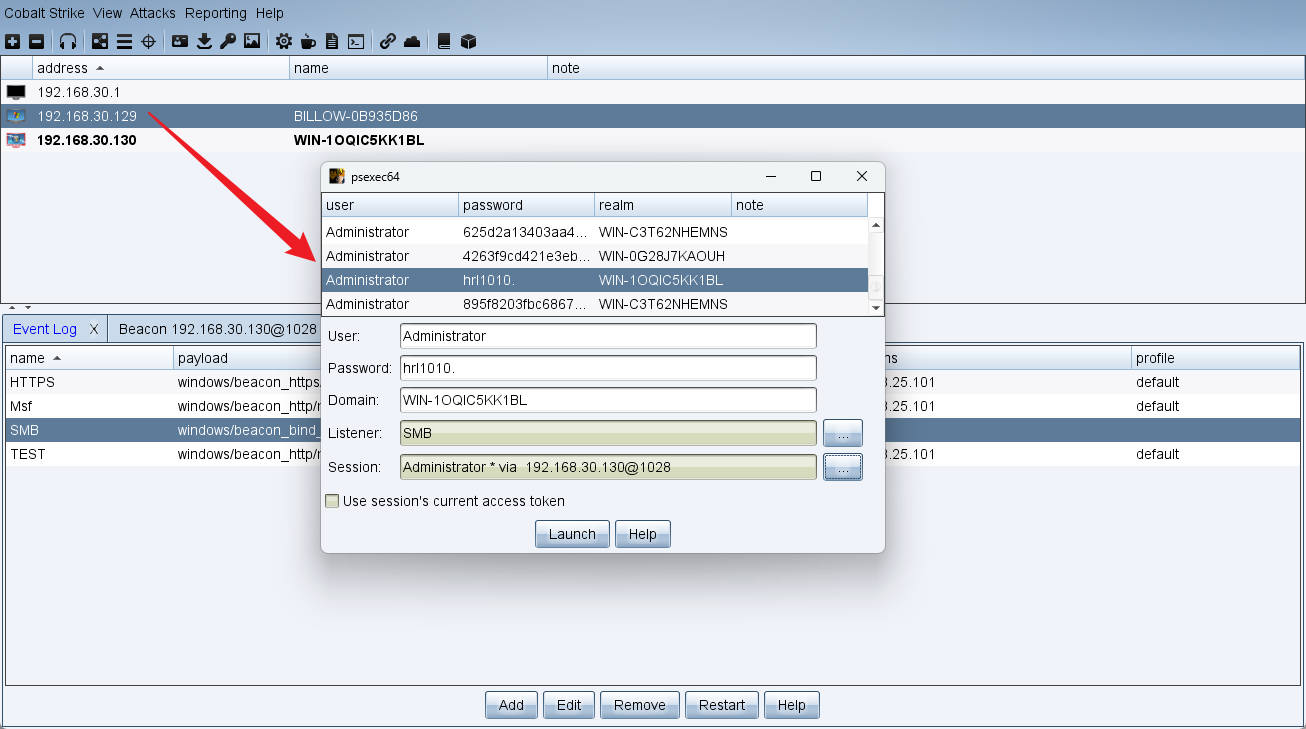Host a file via chain link icon

pyautogui.click(x=388, y=41)
